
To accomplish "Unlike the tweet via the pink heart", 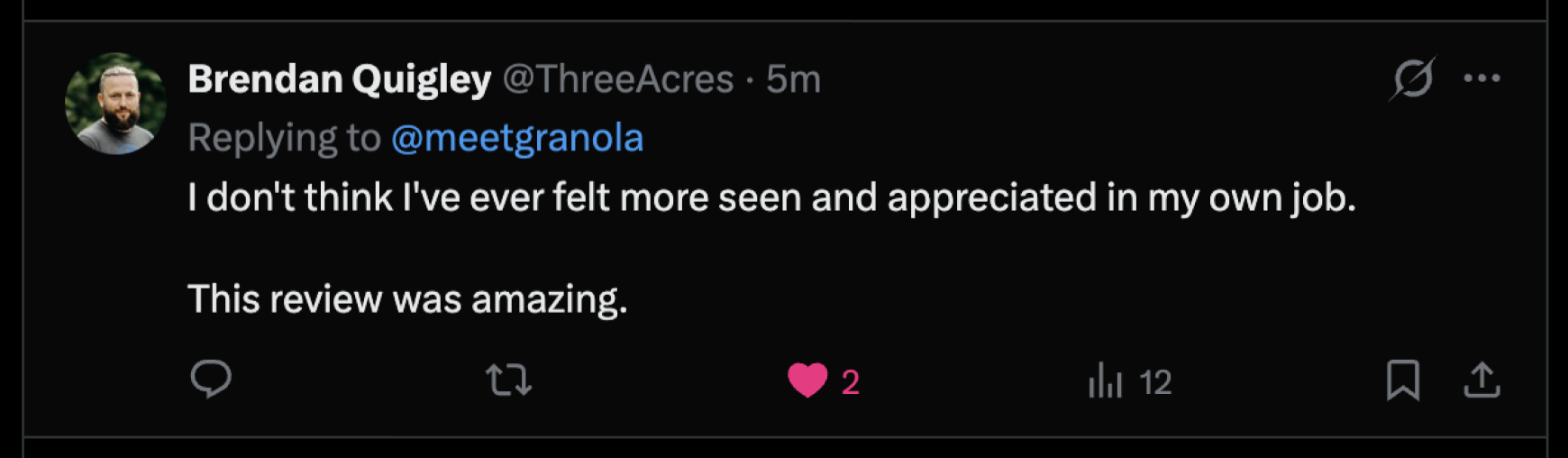I will pos(807,380).
